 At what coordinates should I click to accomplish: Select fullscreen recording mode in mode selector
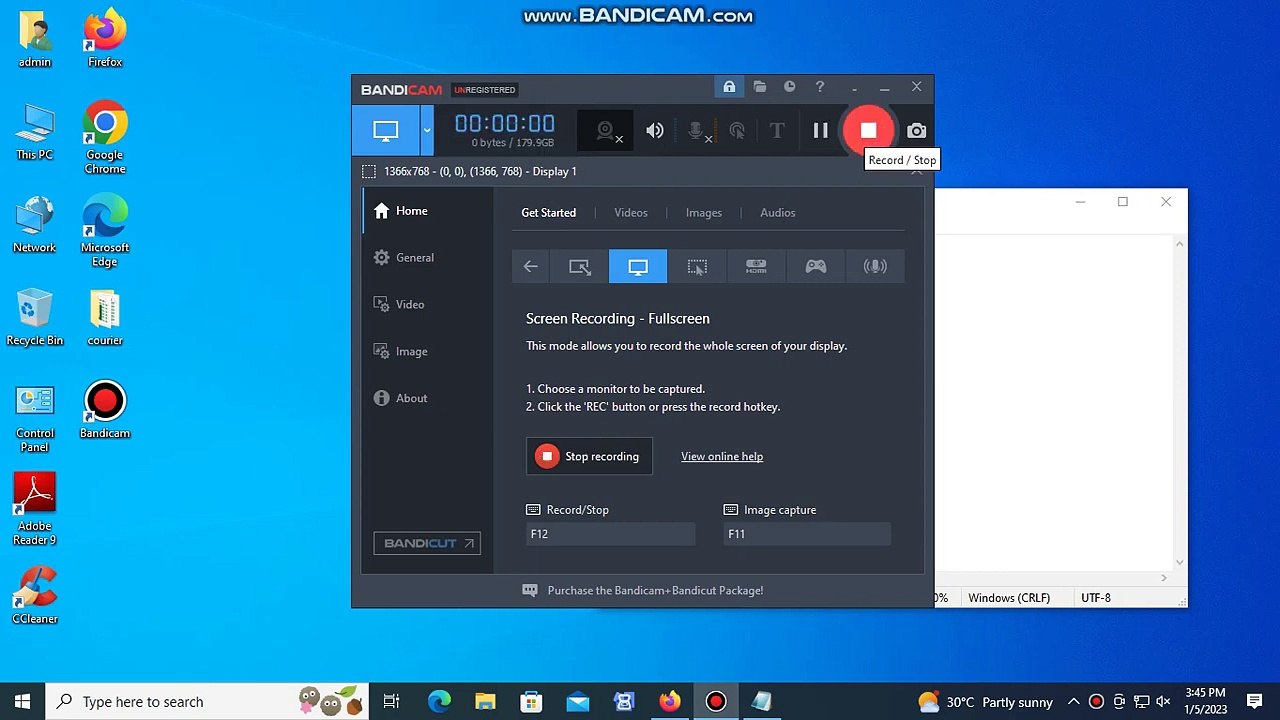point(638,266)
